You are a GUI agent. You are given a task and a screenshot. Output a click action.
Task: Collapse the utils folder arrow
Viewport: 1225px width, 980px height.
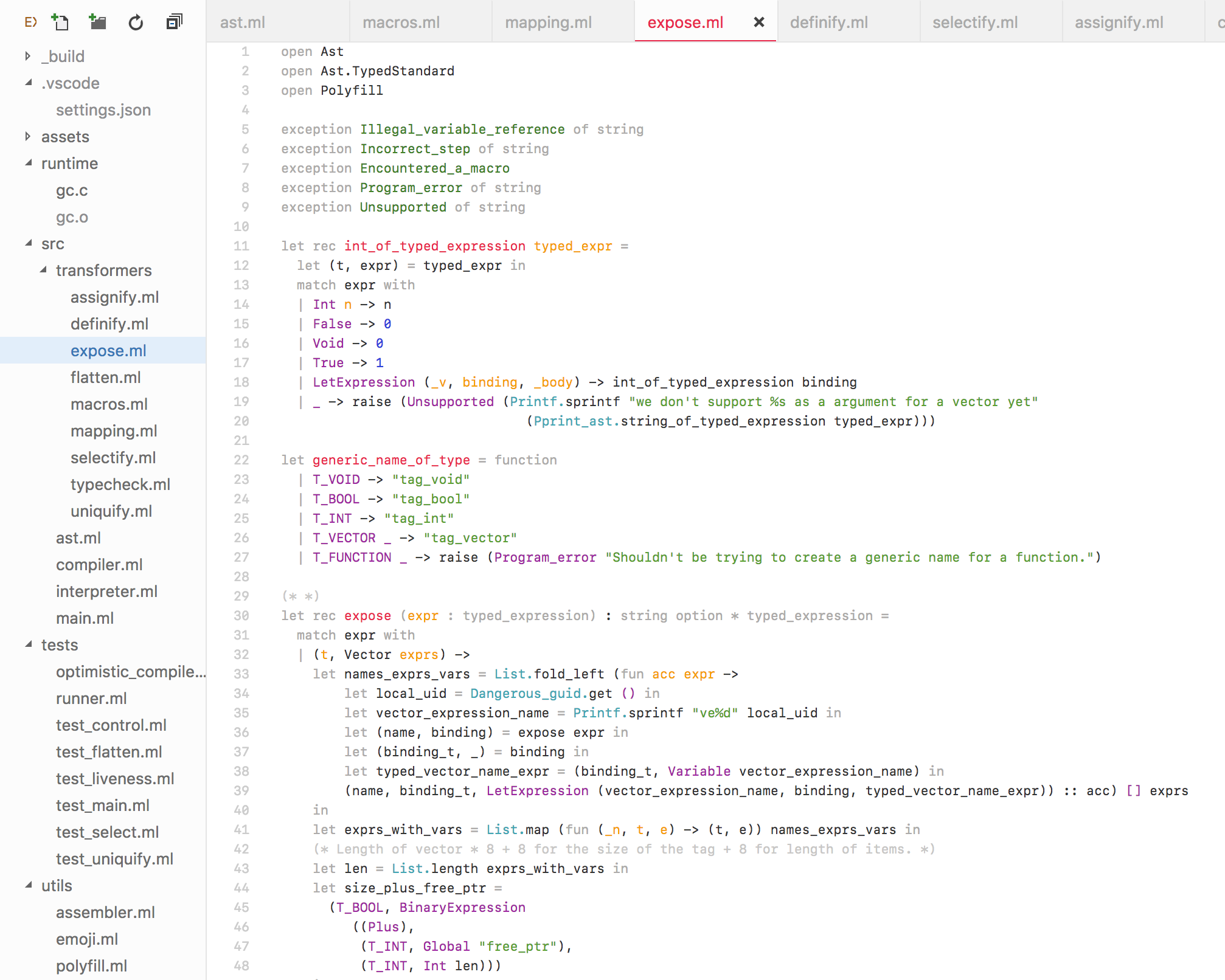pos(28,886)
